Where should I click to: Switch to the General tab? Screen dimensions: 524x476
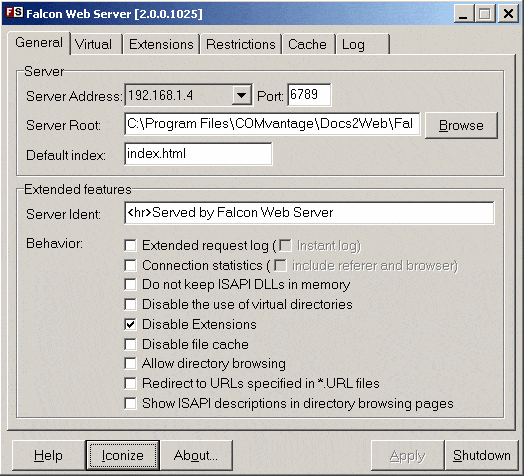[x=39, y=43]
